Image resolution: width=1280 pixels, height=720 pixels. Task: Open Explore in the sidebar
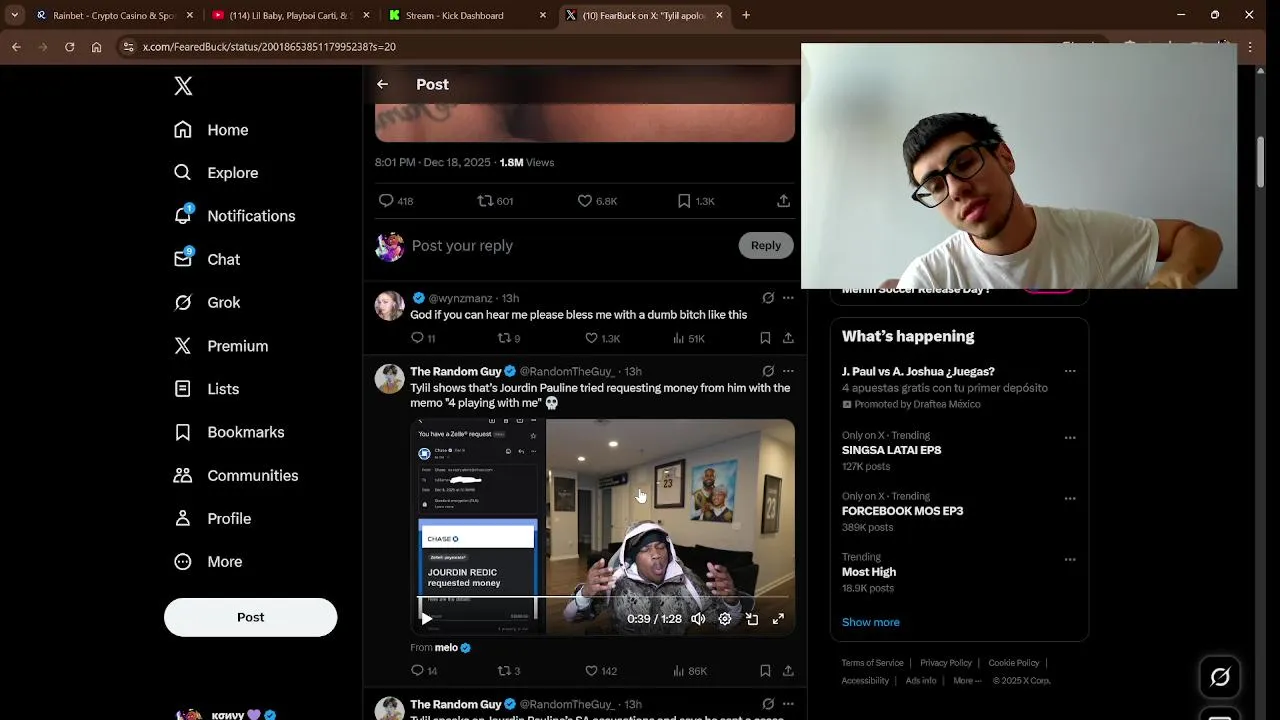click(x=216, y=173)
